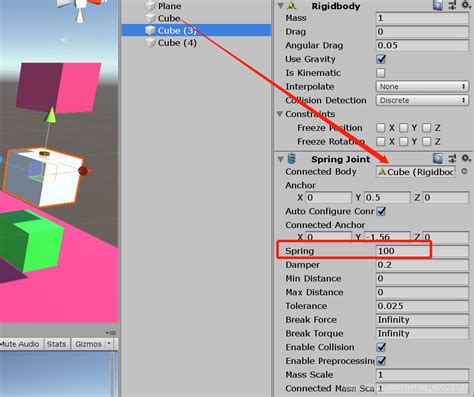Click the Connected Body object picker circle
This screenshot has width=474, height=397.
point(464,172)
